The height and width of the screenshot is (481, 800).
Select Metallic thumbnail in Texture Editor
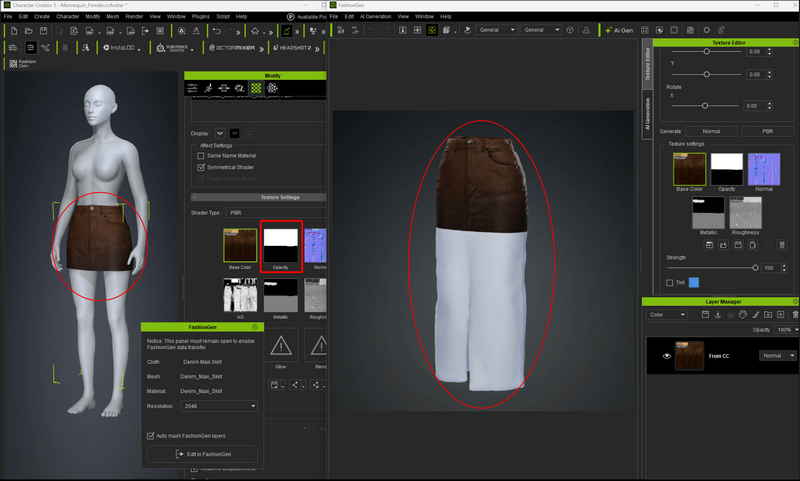pyautogui.click(x=708, y=213)
